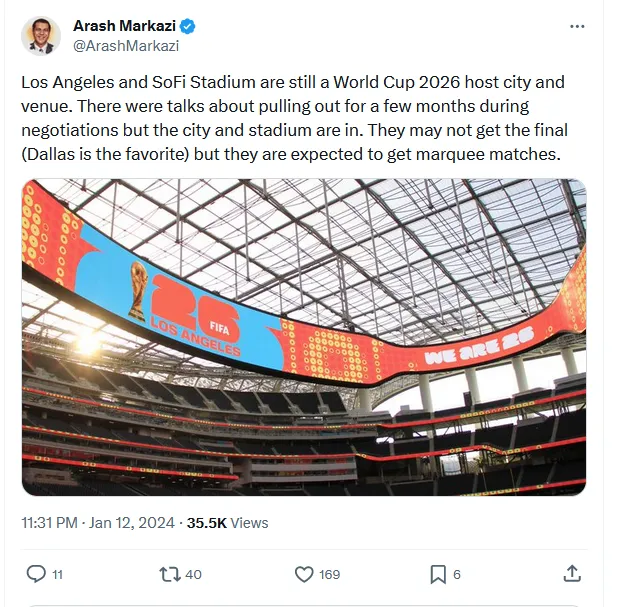Click the like count 169
Viewport: 618px width, 607px height.
point(329,574)
